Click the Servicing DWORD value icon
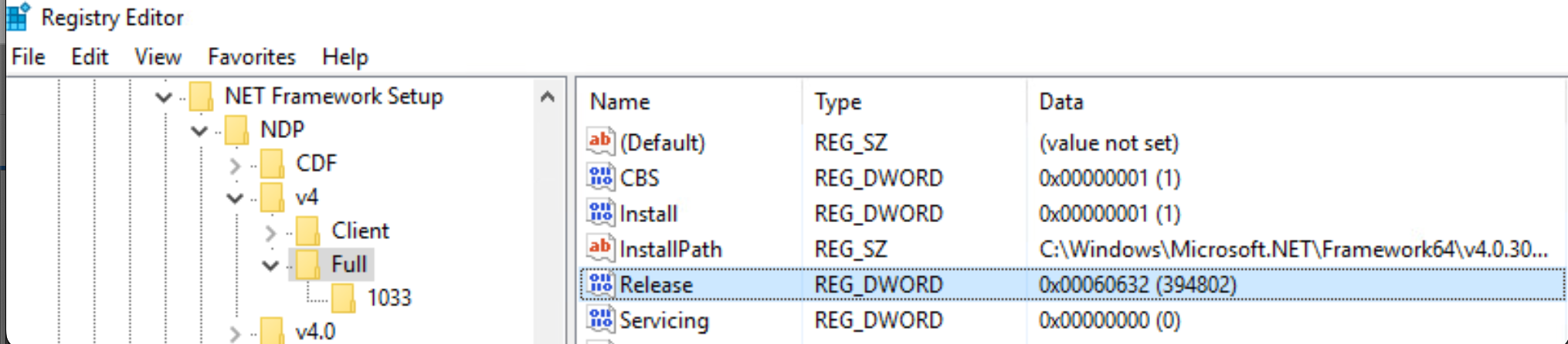This screenshot has width=1568, height=344. pyautogui.click(x=600, y=319)
